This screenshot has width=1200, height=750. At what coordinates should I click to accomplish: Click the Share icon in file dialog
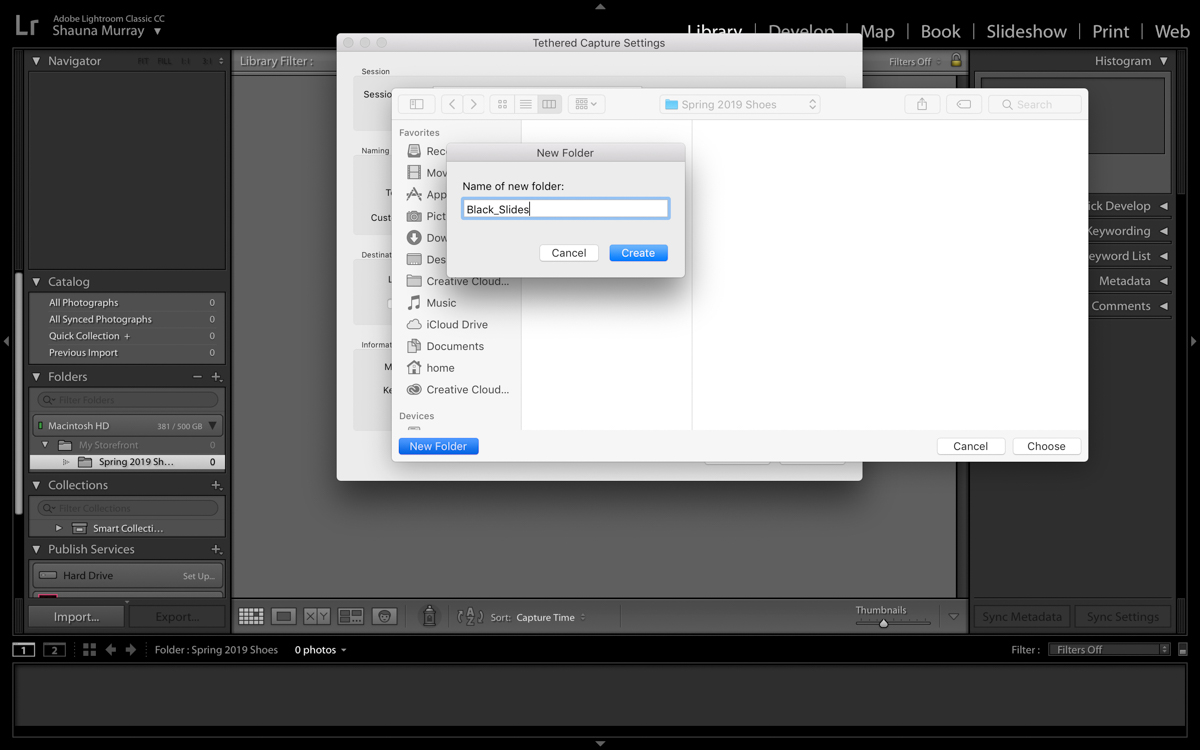pyautogui.click(x=922, y=104)
